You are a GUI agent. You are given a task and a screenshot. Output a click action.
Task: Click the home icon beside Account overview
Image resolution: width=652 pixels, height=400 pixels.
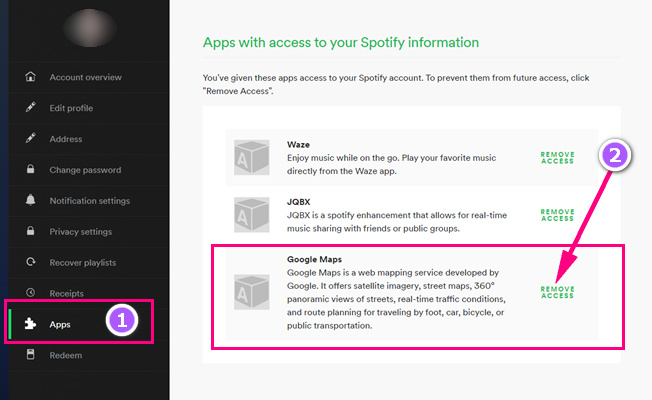click(x=30, y=77)
